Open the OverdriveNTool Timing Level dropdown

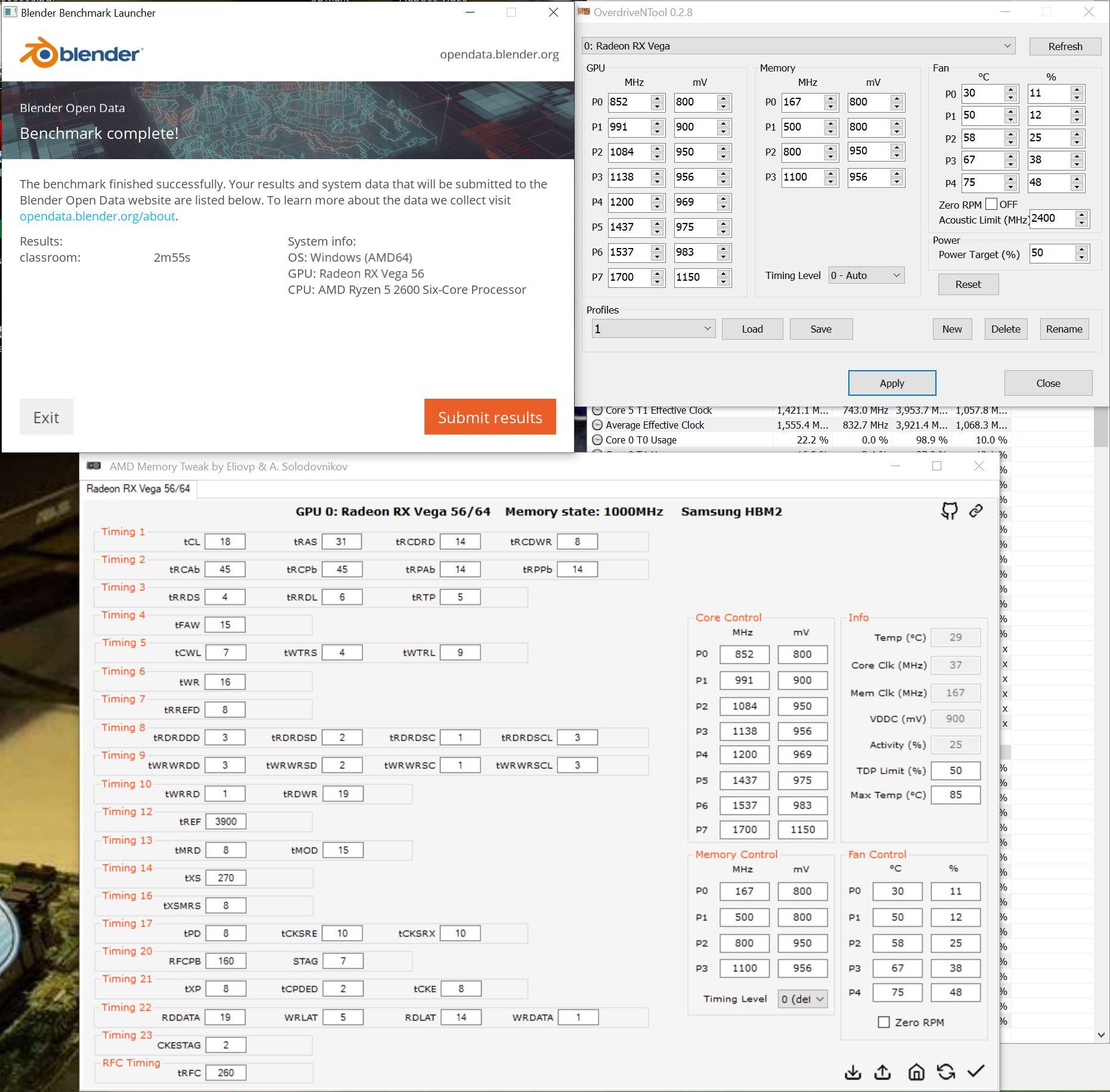click(x=866, y=275)
